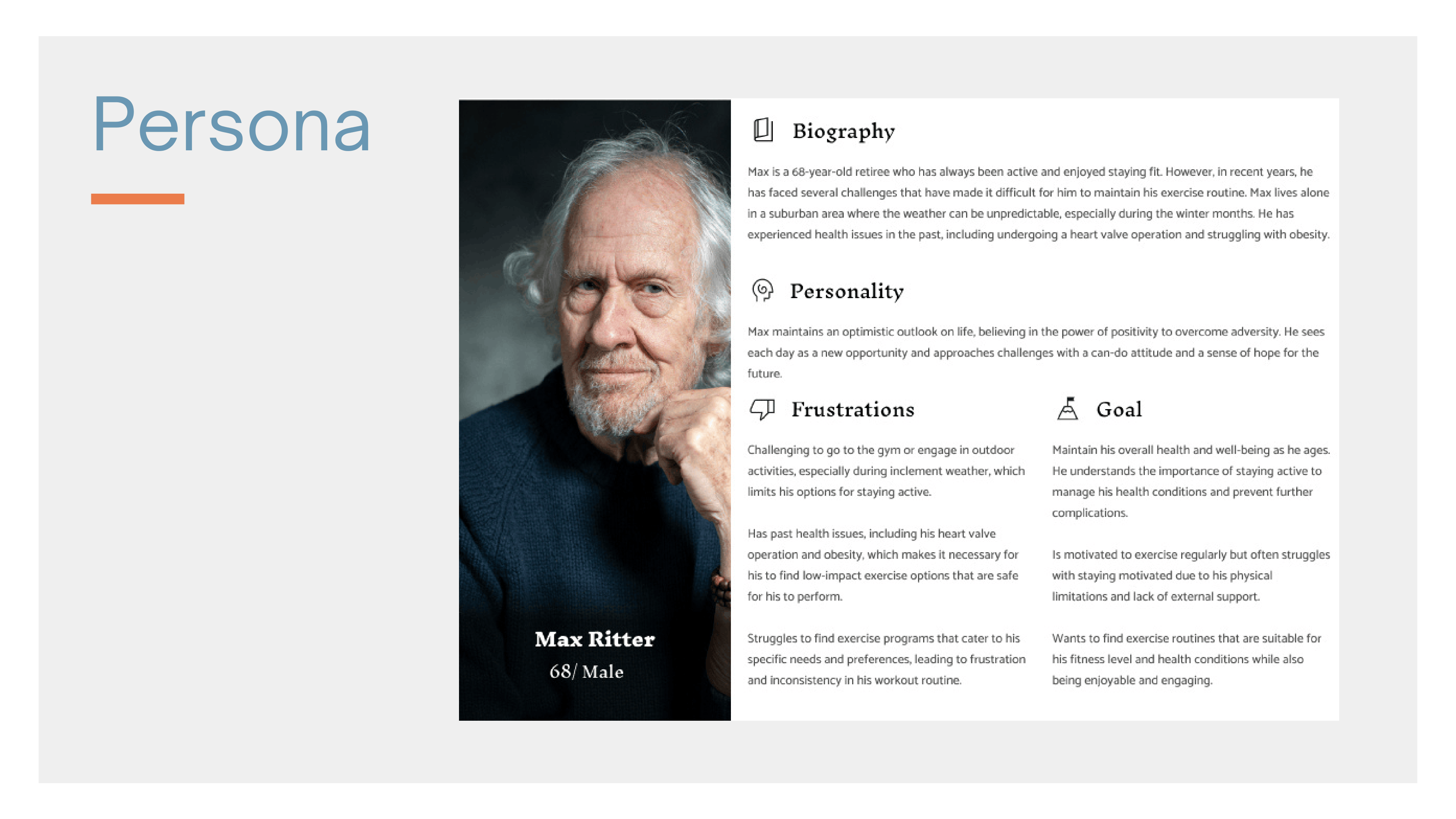Viewport: 1456px width, 819px height.
Task: Click the frustration about inconsistent workout routine
Action: (886, 659)
